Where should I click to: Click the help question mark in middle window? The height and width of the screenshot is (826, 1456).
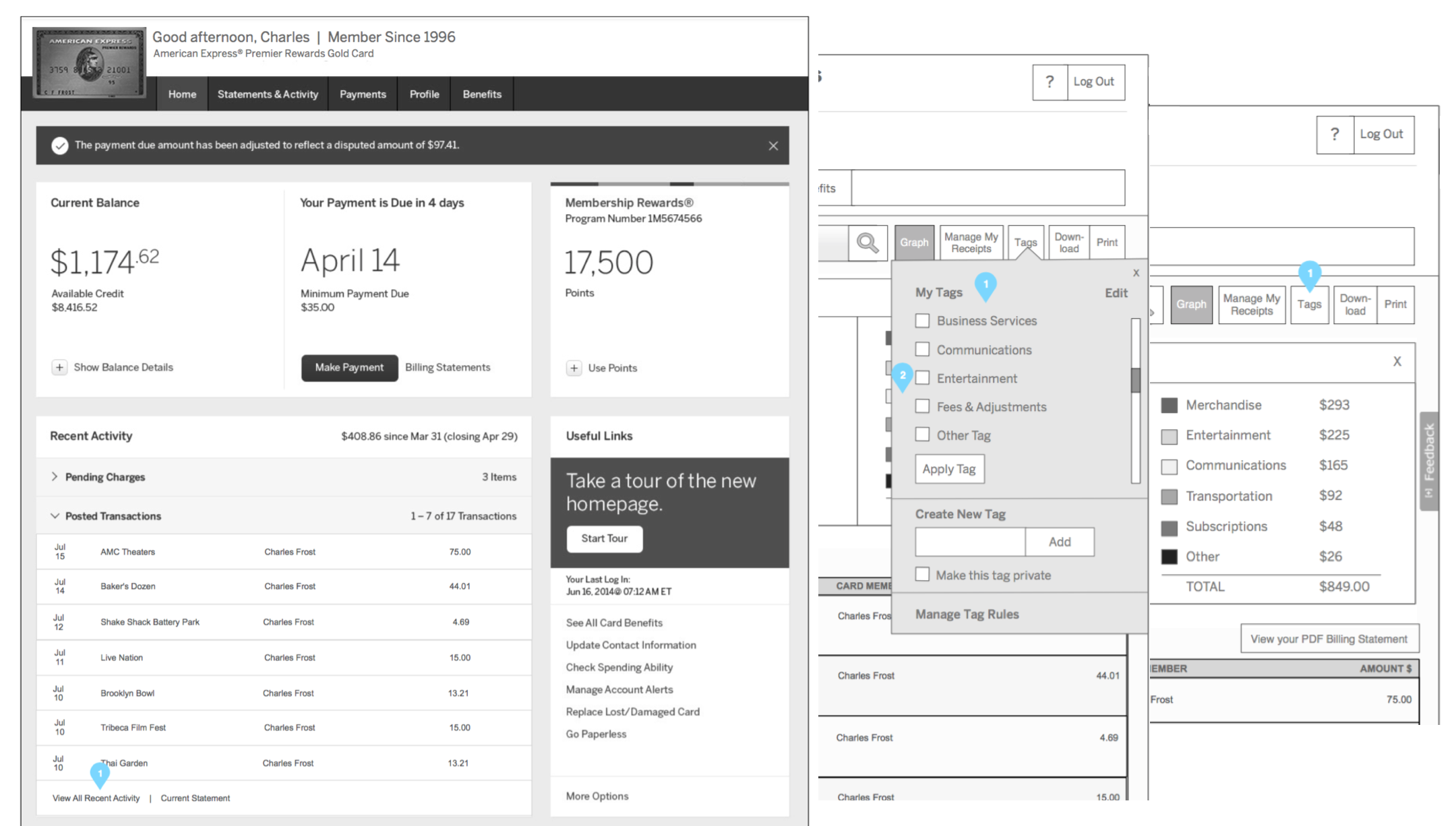1050,82
